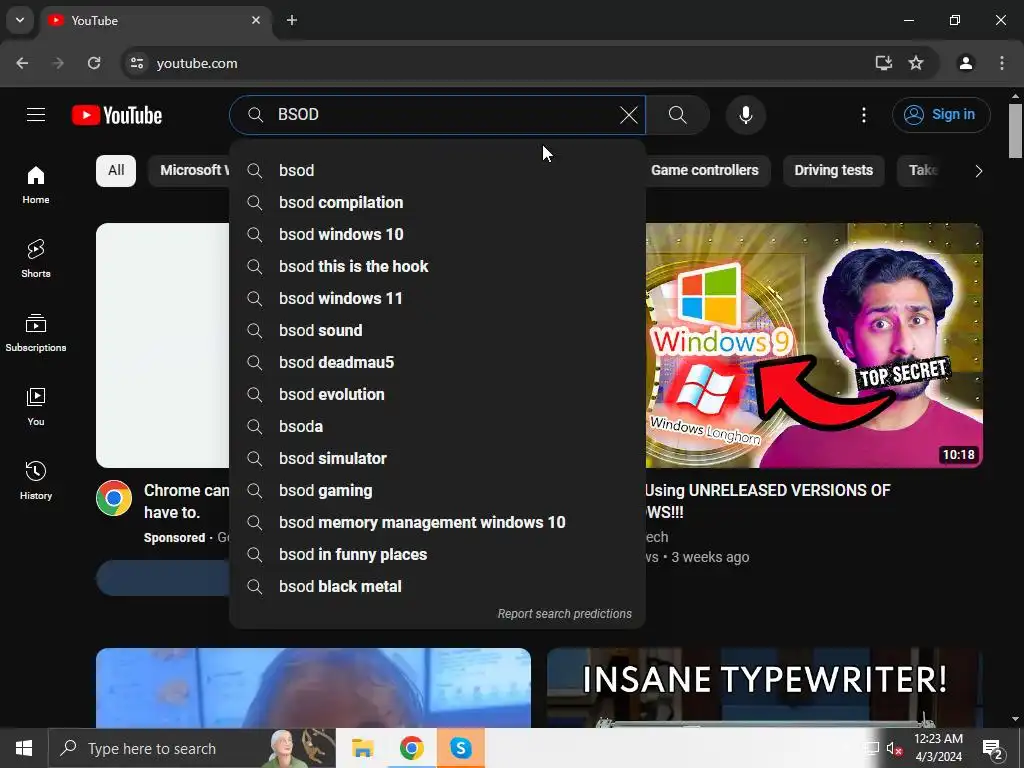Select 'bsod sound' suggestion
The image size is (1024, 768).
pyautogui.click(x=438, y=330)
